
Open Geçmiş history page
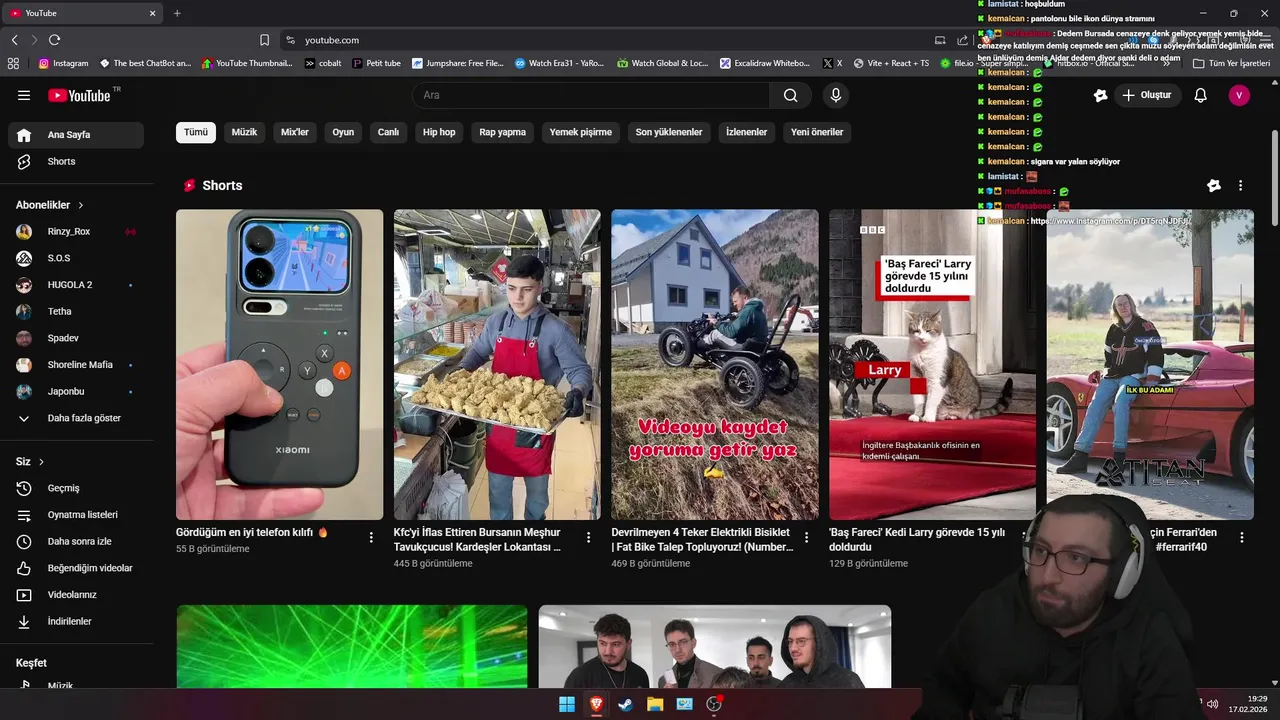76,488
